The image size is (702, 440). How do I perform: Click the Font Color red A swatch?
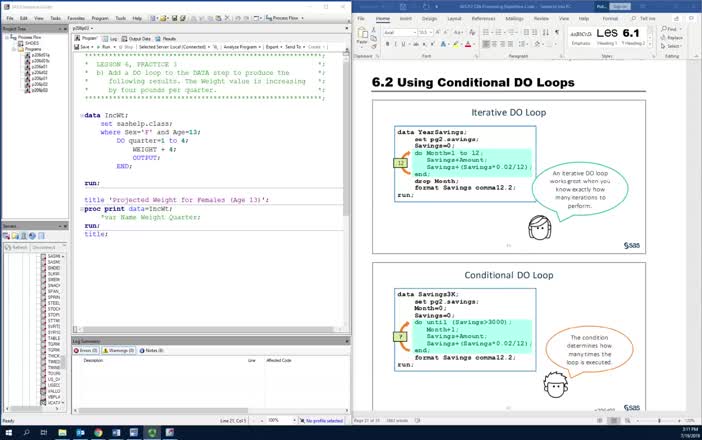(x=468, y=44)
